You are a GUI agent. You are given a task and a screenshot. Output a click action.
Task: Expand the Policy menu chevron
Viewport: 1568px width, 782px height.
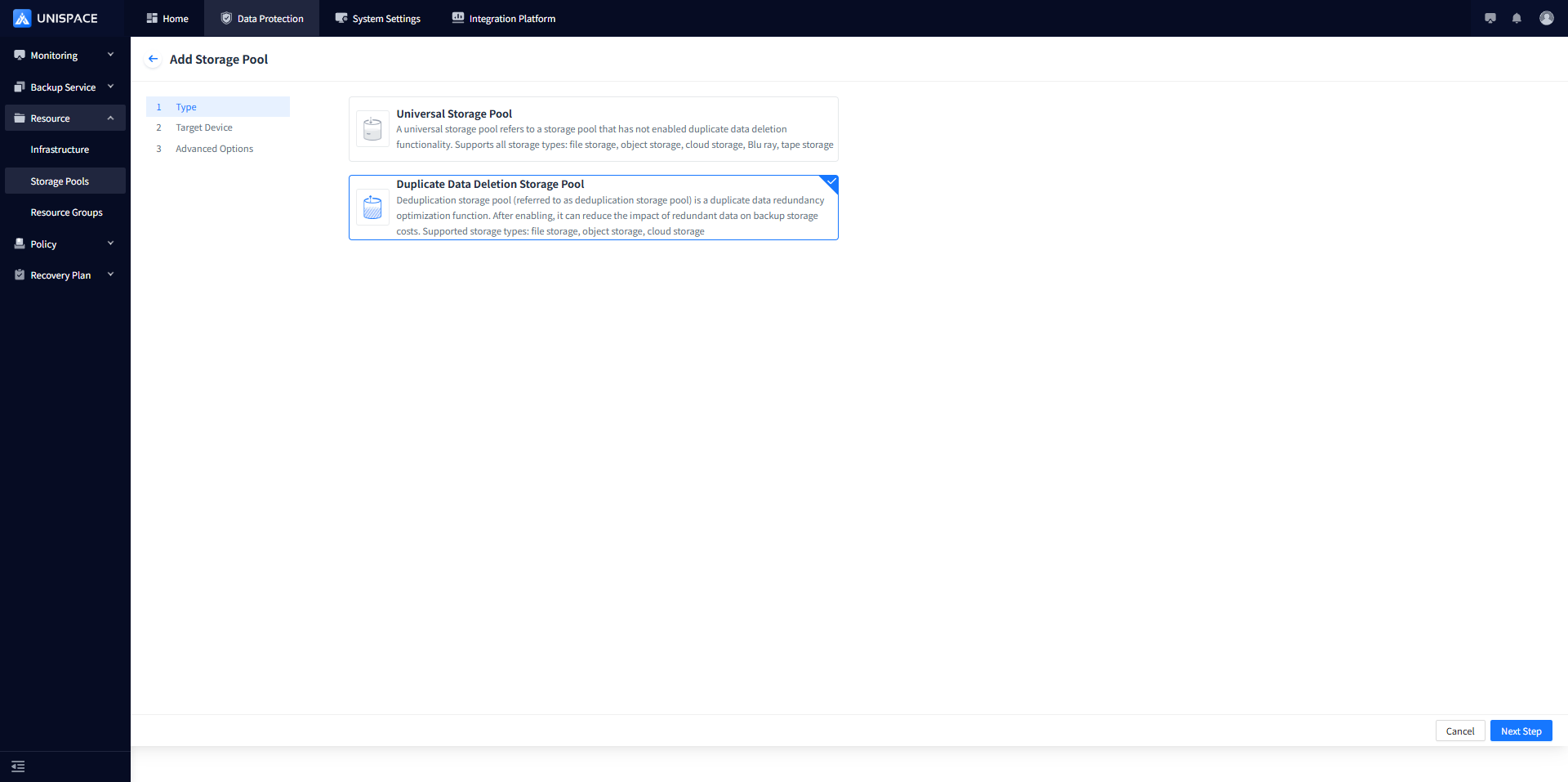click(x=111, y=244)
